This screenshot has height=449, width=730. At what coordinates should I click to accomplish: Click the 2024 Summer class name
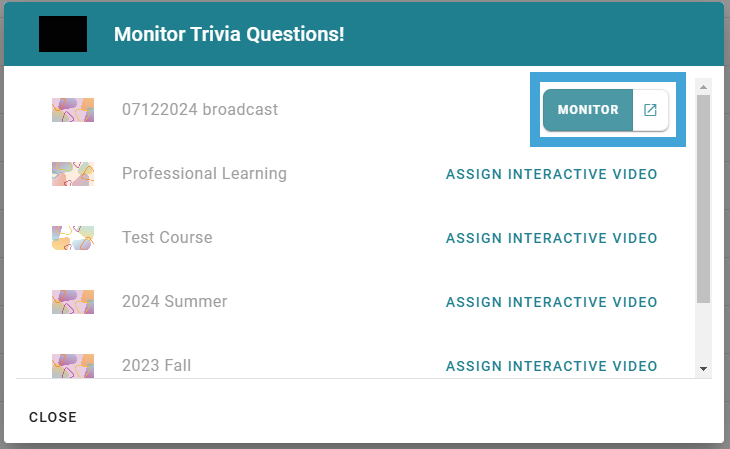175,301
